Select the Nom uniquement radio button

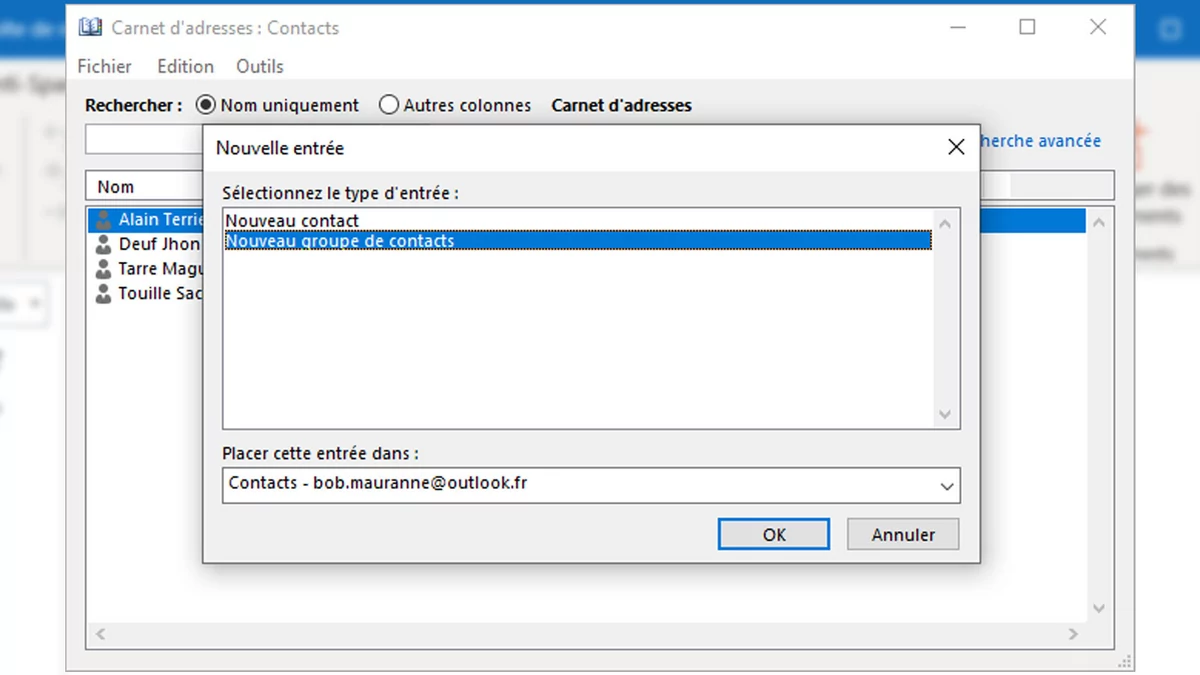coord(206,105)
